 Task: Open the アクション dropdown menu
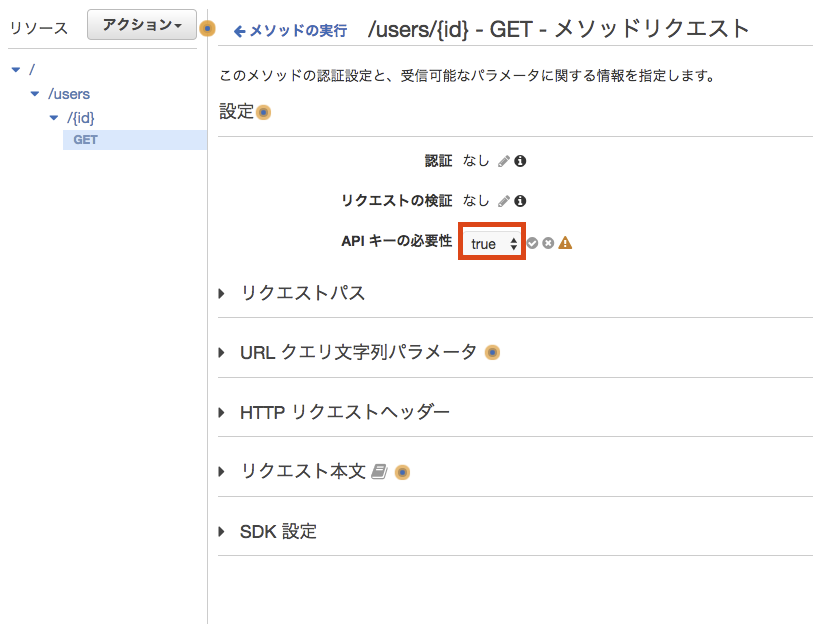[141, 27]
